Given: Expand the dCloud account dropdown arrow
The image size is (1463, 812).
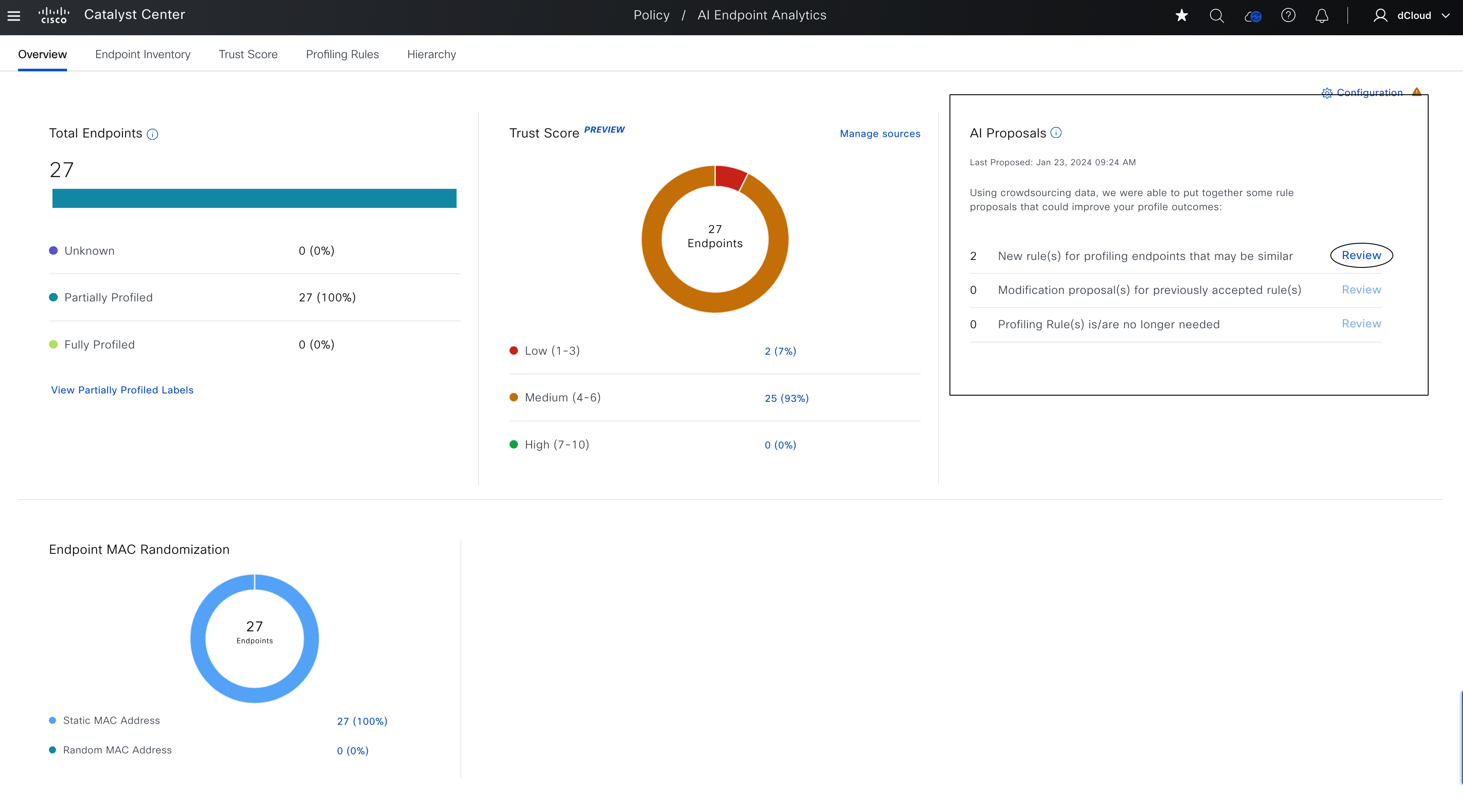Looking at the screenshot, I should click(1445, 16).
